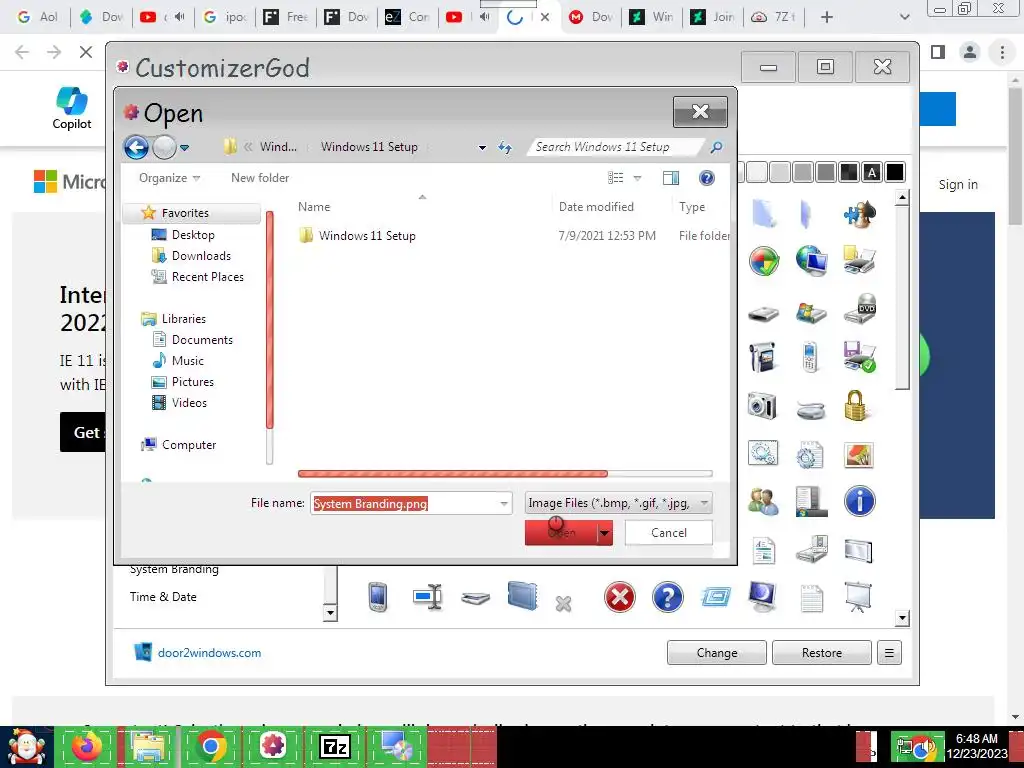Select the security shield icon

(x=763, y=262)
